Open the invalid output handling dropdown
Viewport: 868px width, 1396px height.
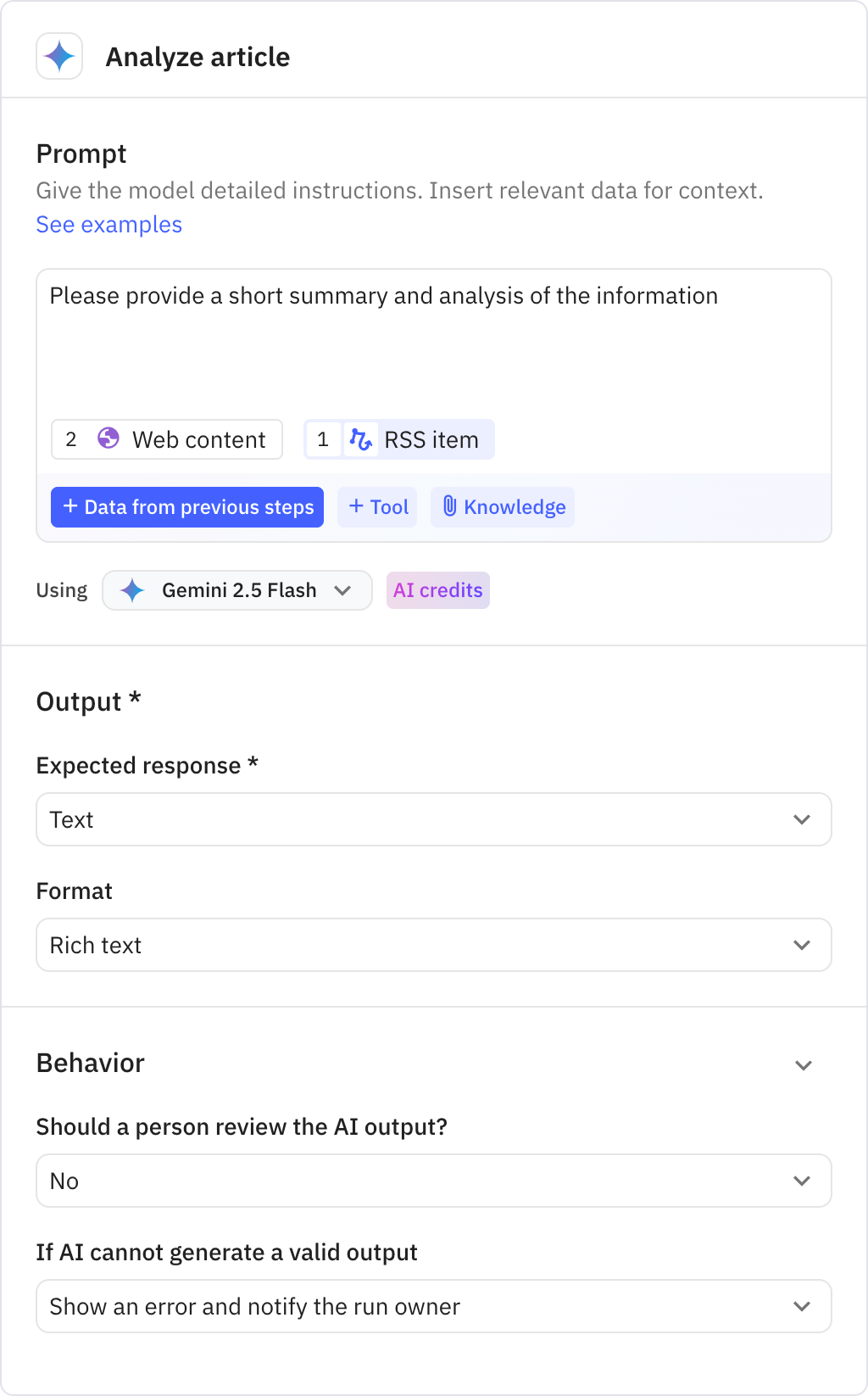[433, 1306]
